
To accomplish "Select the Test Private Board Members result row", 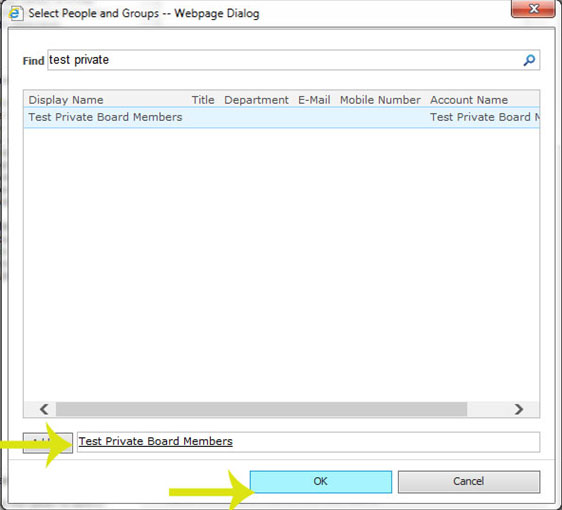I will pos(282,117).
